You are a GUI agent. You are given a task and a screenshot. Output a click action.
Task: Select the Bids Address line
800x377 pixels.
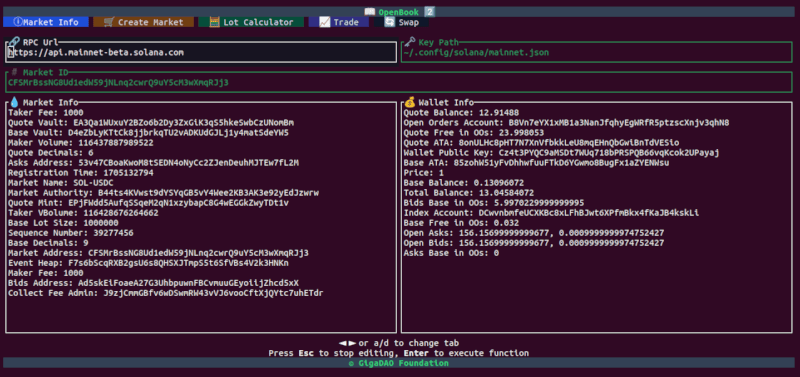tap(154, 283)
